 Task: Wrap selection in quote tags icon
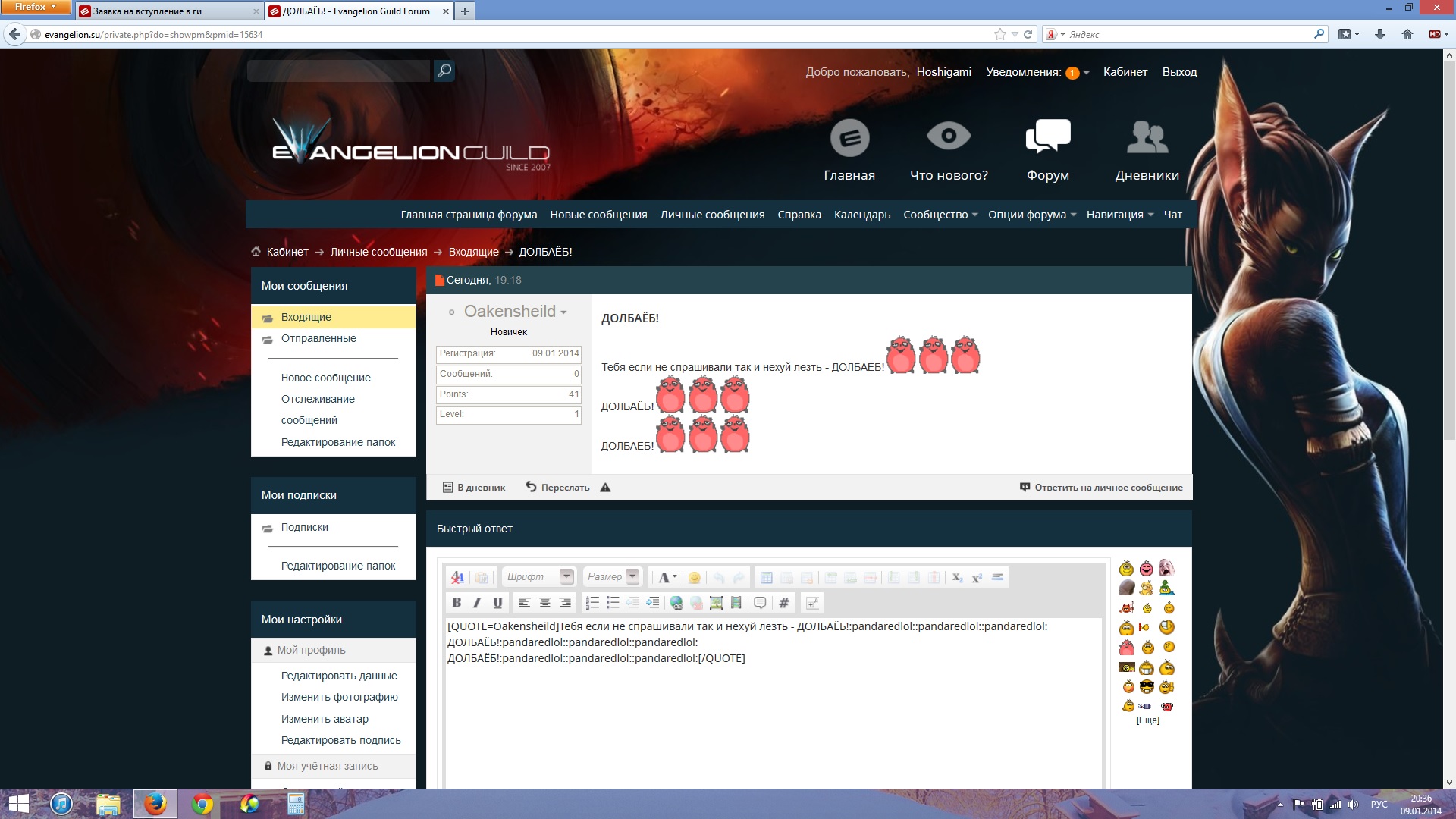click(x=760, y=603)
